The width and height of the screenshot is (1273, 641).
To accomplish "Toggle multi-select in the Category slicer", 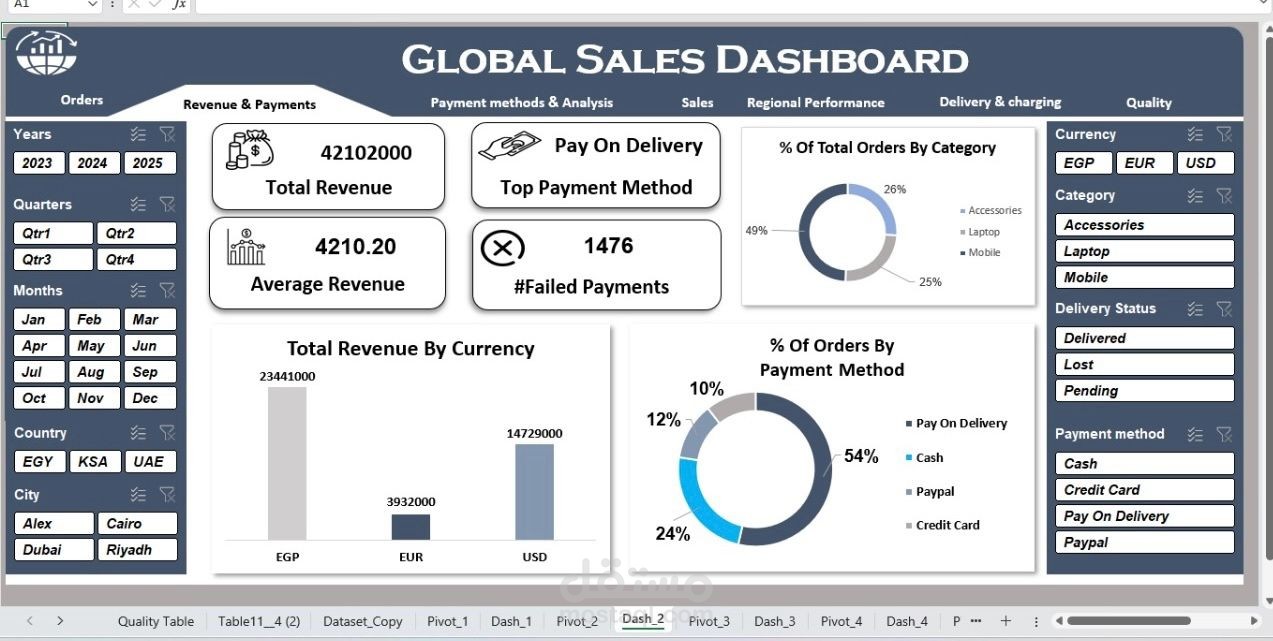I will coord(1195,196).
